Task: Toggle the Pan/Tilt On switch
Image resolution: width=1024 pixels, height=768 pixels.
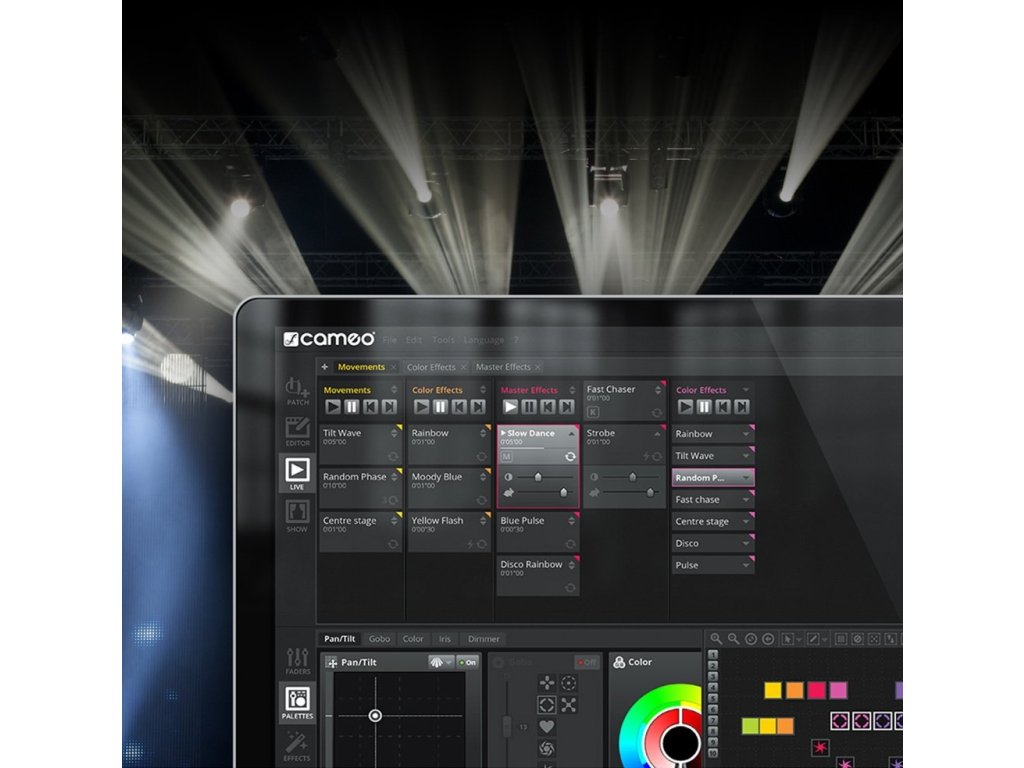Action: click(x=467, y=662)
